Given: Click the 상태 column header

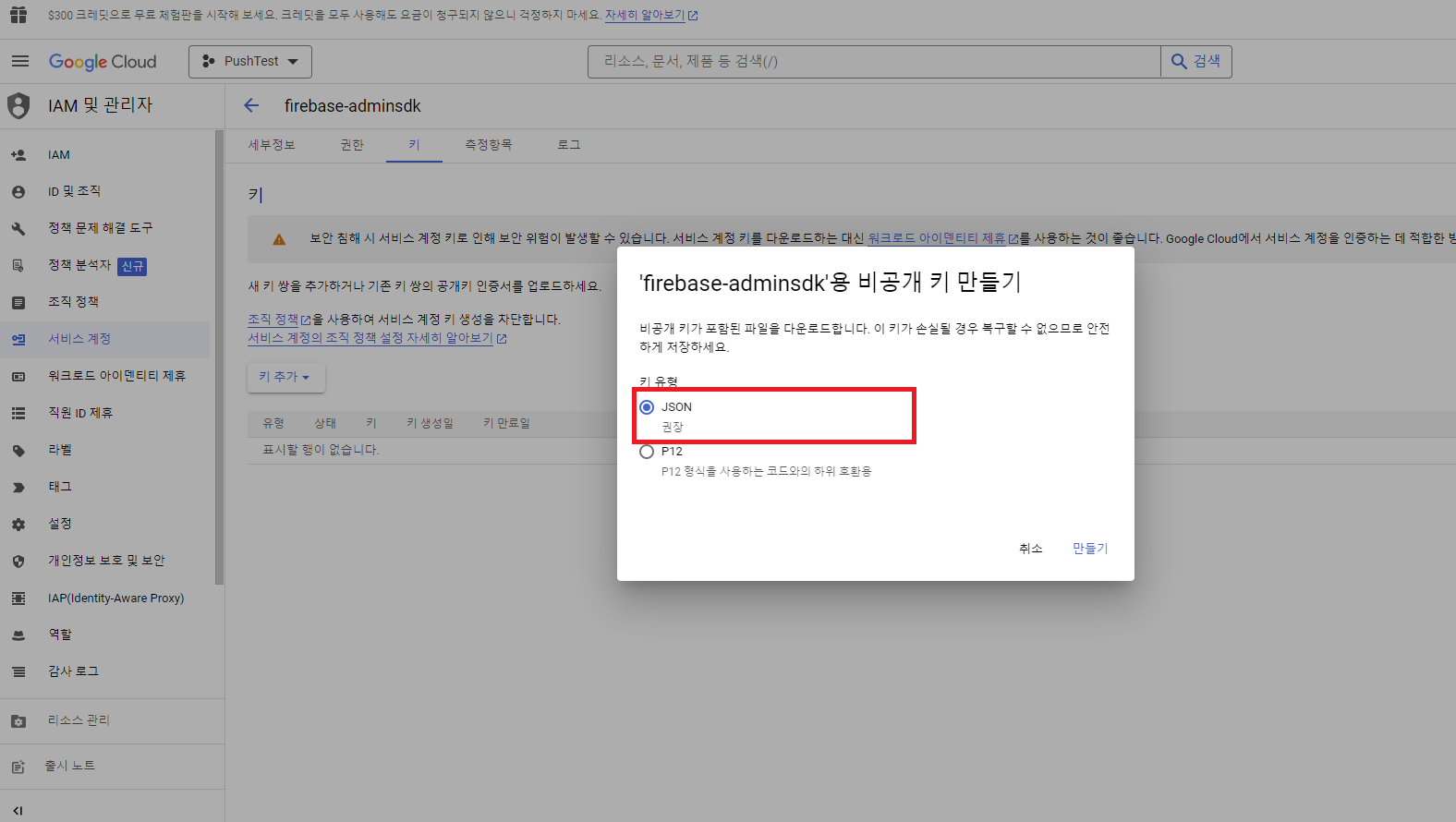Looking at the screenshot, I should tap(325, 423).
